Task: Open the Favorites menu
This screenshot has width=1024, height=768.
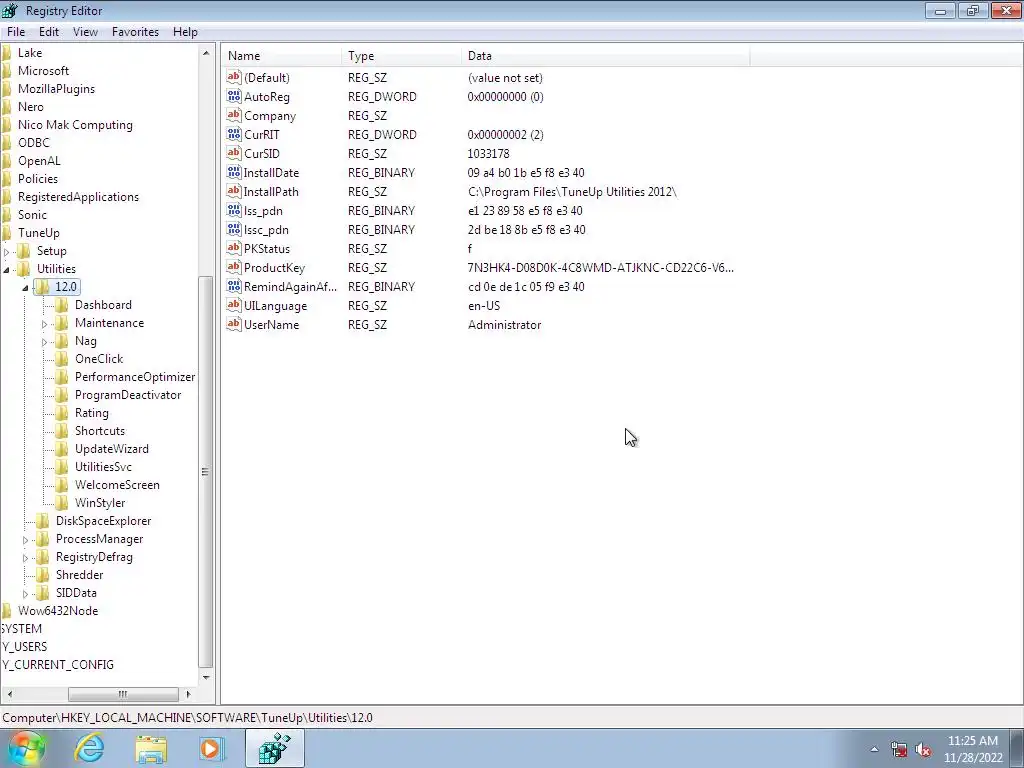Action: (135, 31)
